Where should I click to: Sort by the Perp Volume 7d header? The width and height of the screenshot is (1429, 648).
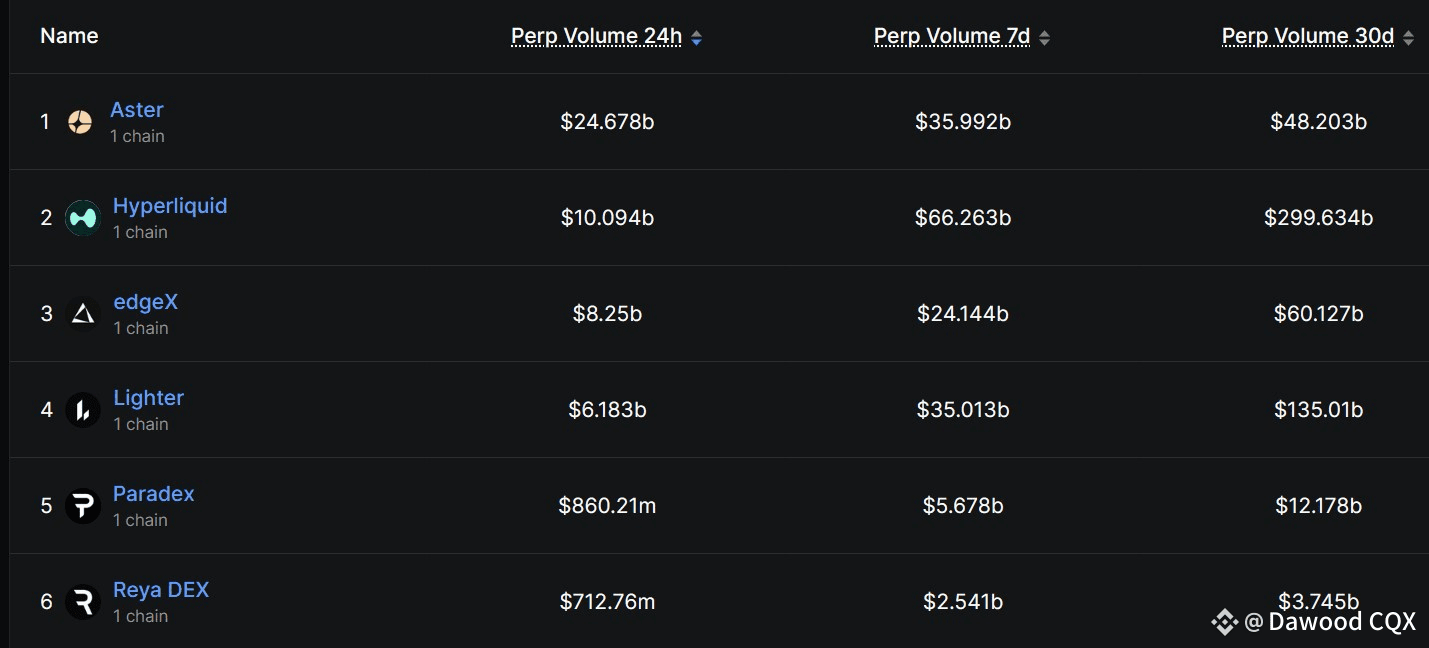pyautogui.click(x=952, y=36)
